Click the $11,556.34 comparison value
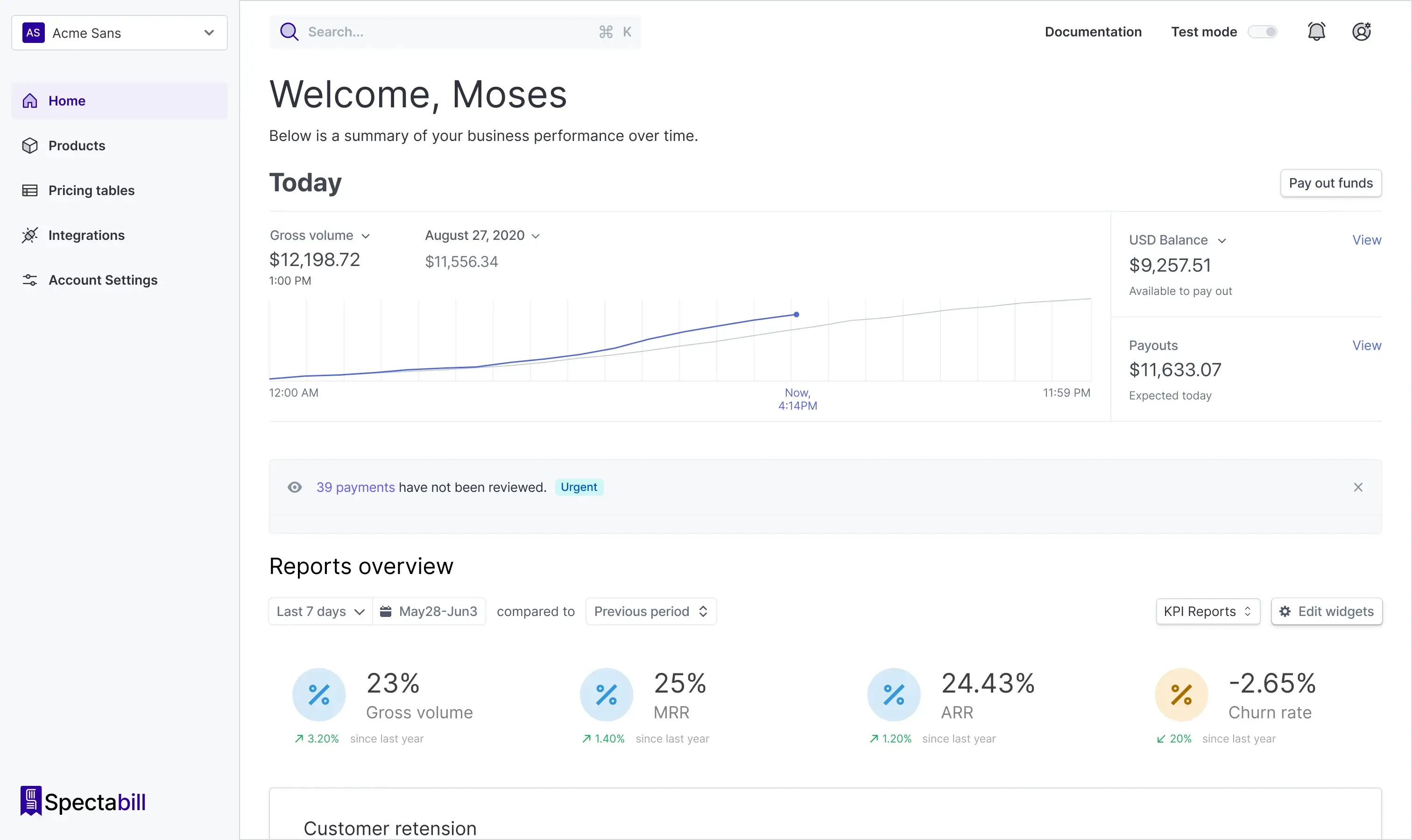 pyautogui.click(x=462, y=261)
